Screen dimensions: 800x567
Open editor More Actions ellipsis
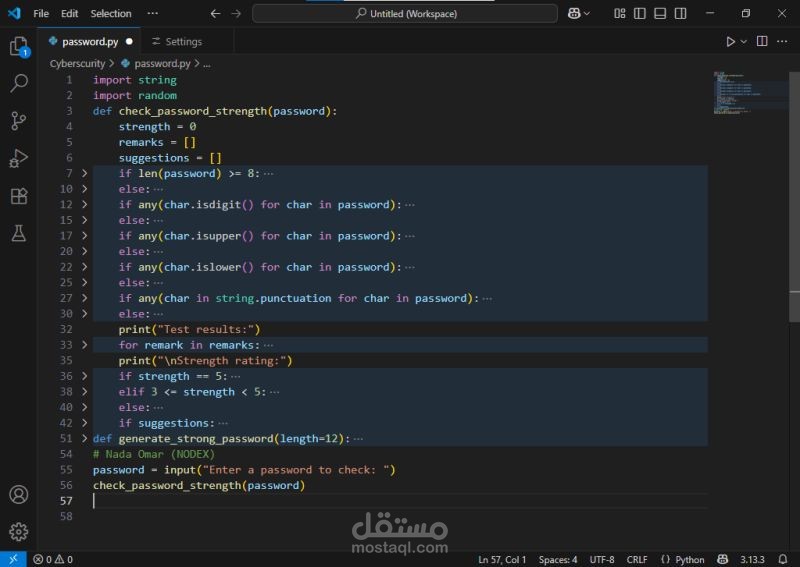tap(782, 41)
